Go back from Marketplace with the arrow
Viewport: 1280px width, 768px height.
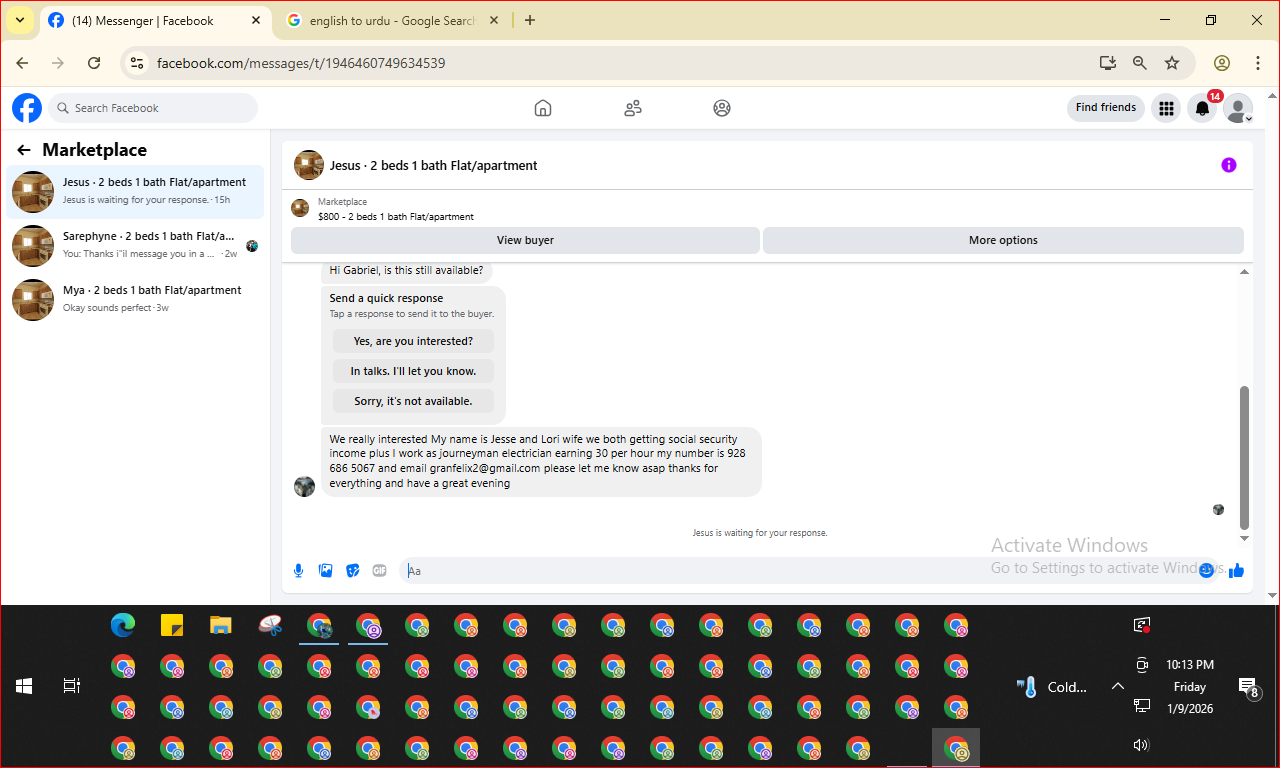click(x=24, y=150)
